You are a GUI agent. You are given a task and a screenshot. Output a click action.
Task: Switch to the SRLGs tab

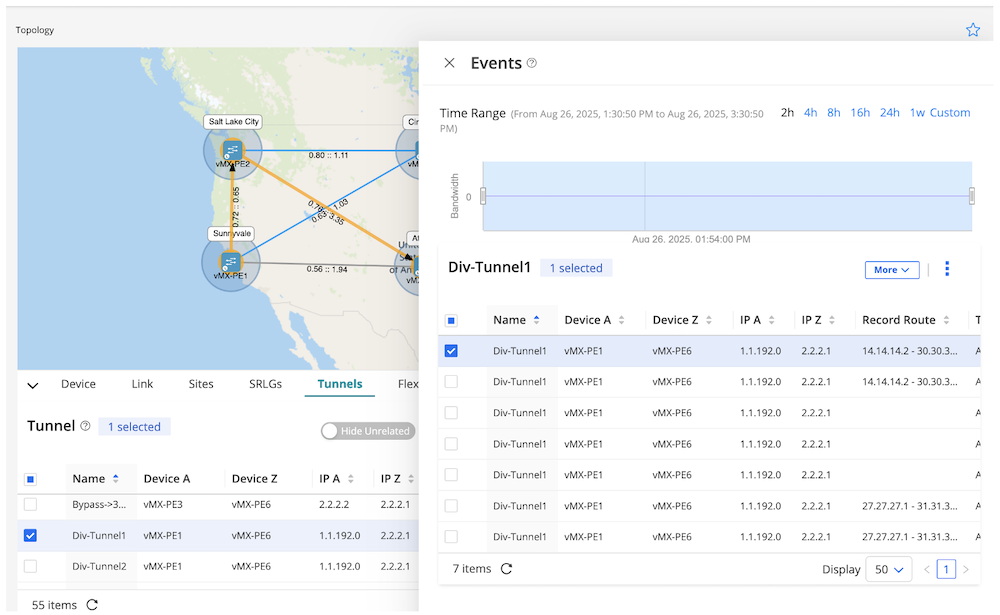coord(265,384)
